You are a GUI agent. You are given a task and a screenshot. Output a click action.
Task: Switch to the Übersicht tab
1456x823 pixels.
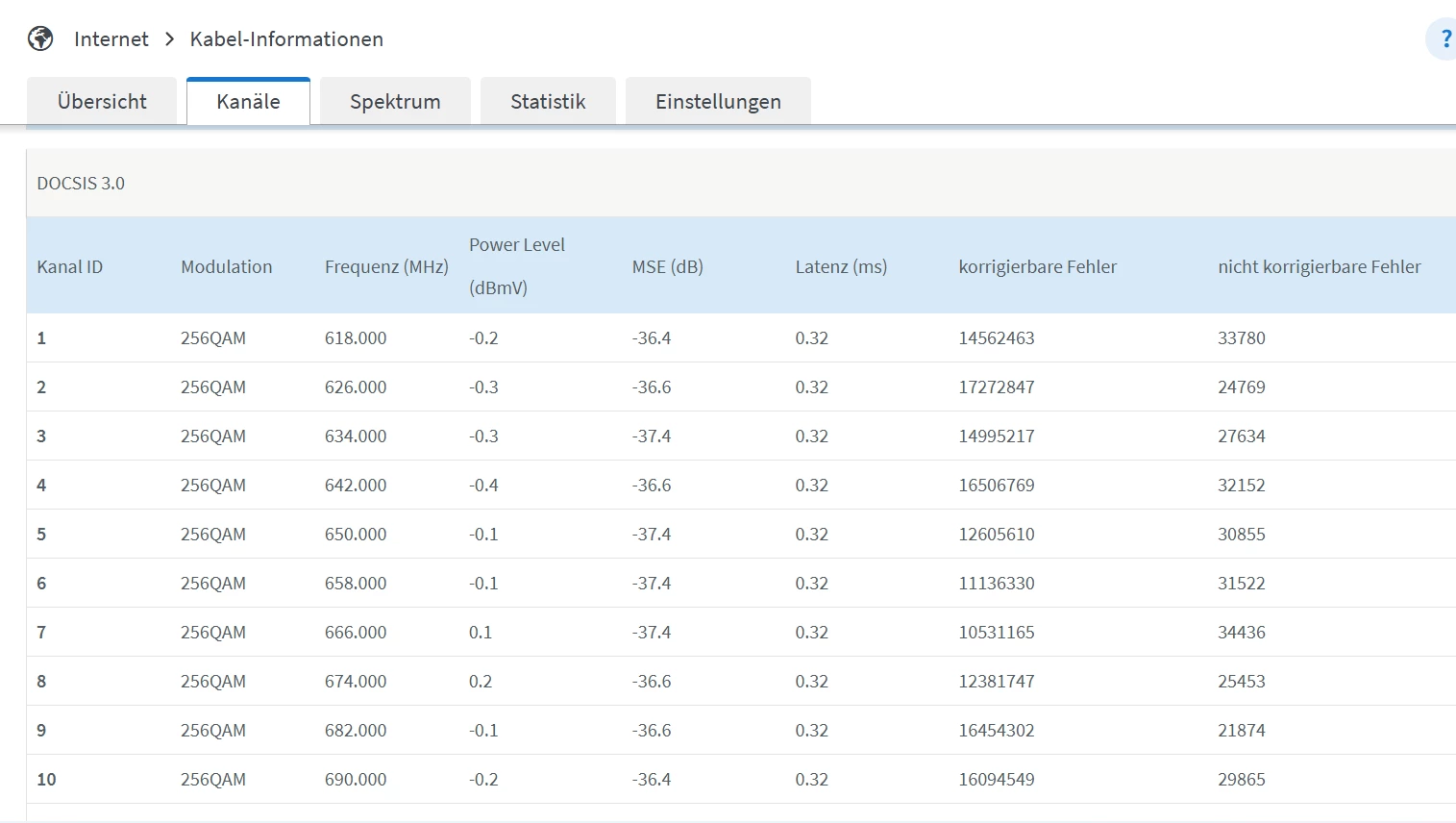point(102,102)
